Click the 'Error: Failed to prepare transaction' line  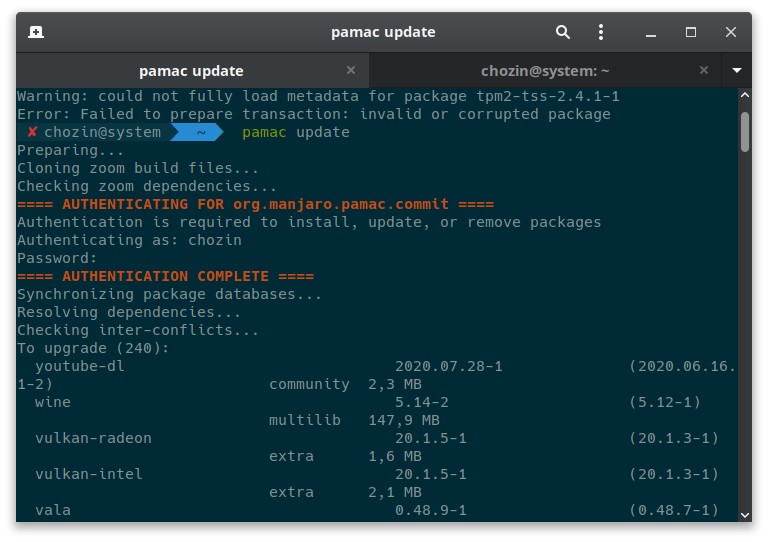[314, 115]
